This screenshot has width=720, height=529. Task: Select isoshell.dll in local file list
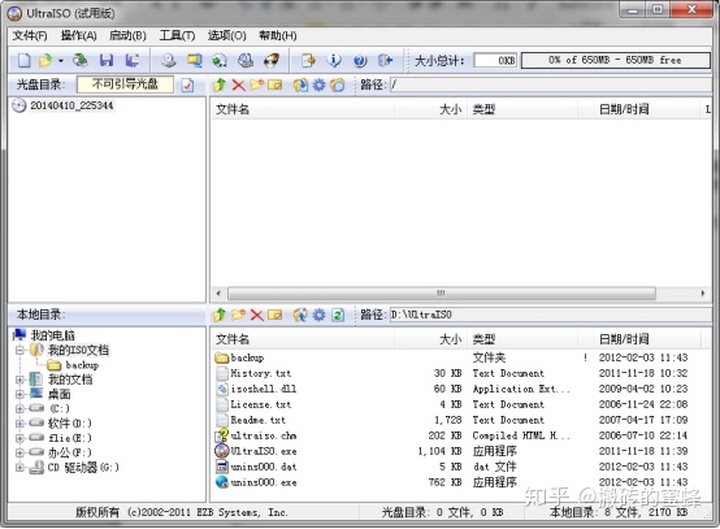(x=264, y=389)
